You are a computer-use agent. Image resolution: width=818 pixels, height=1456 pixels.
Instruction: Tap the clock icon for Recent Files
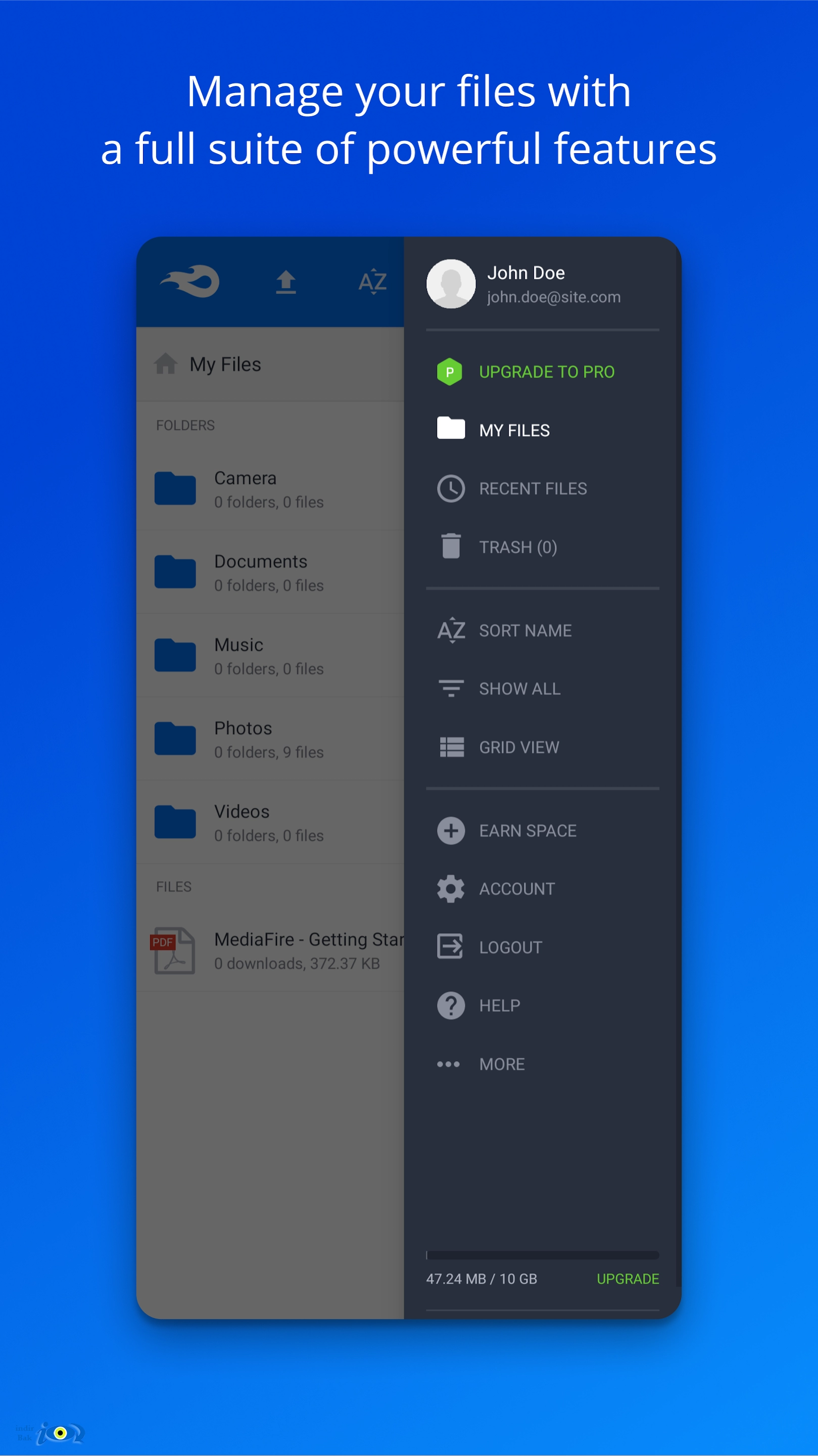point(451,488)
